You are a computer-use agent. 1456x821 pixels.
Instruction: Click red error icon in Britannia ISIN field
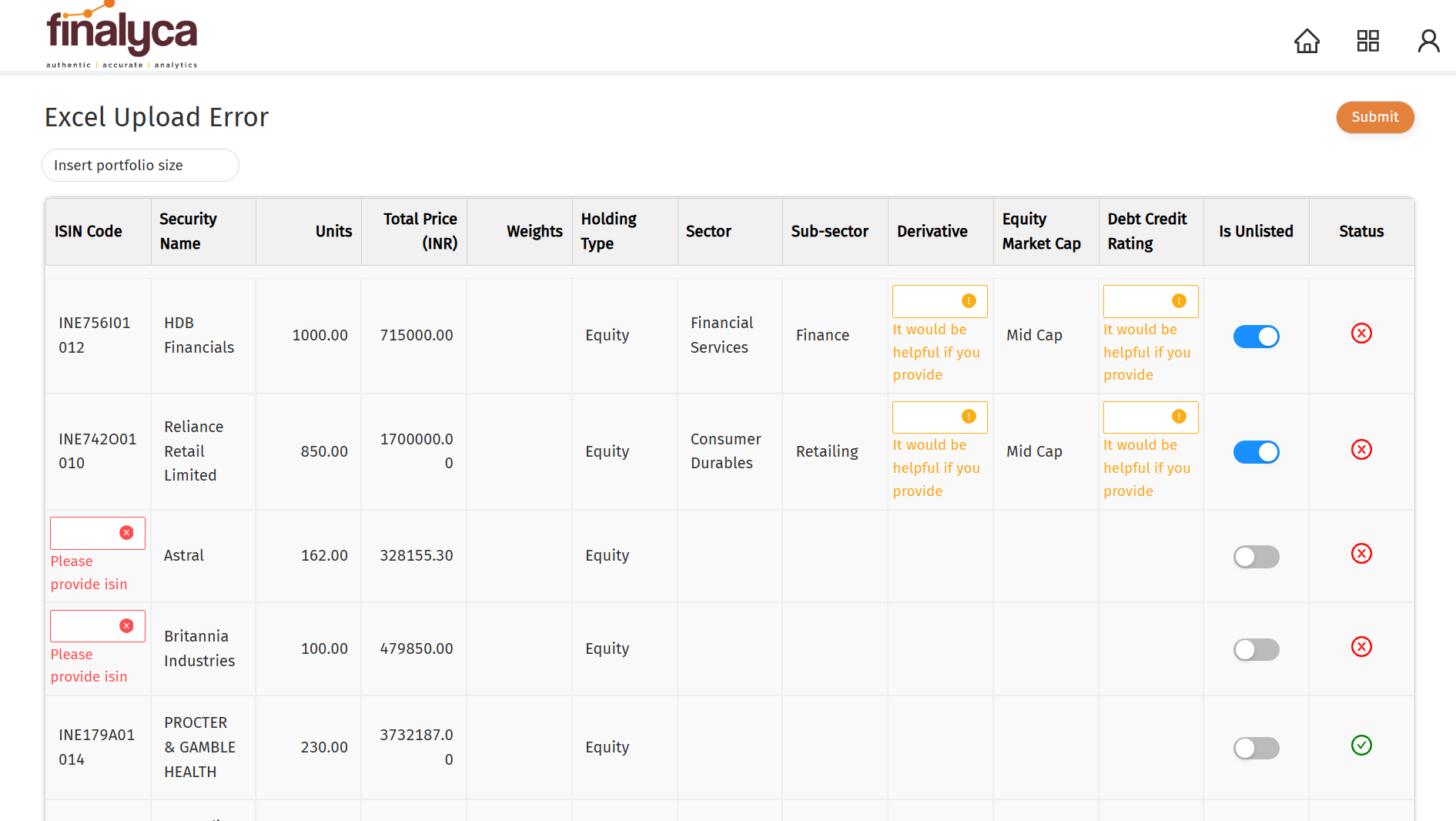pos(127,626)
